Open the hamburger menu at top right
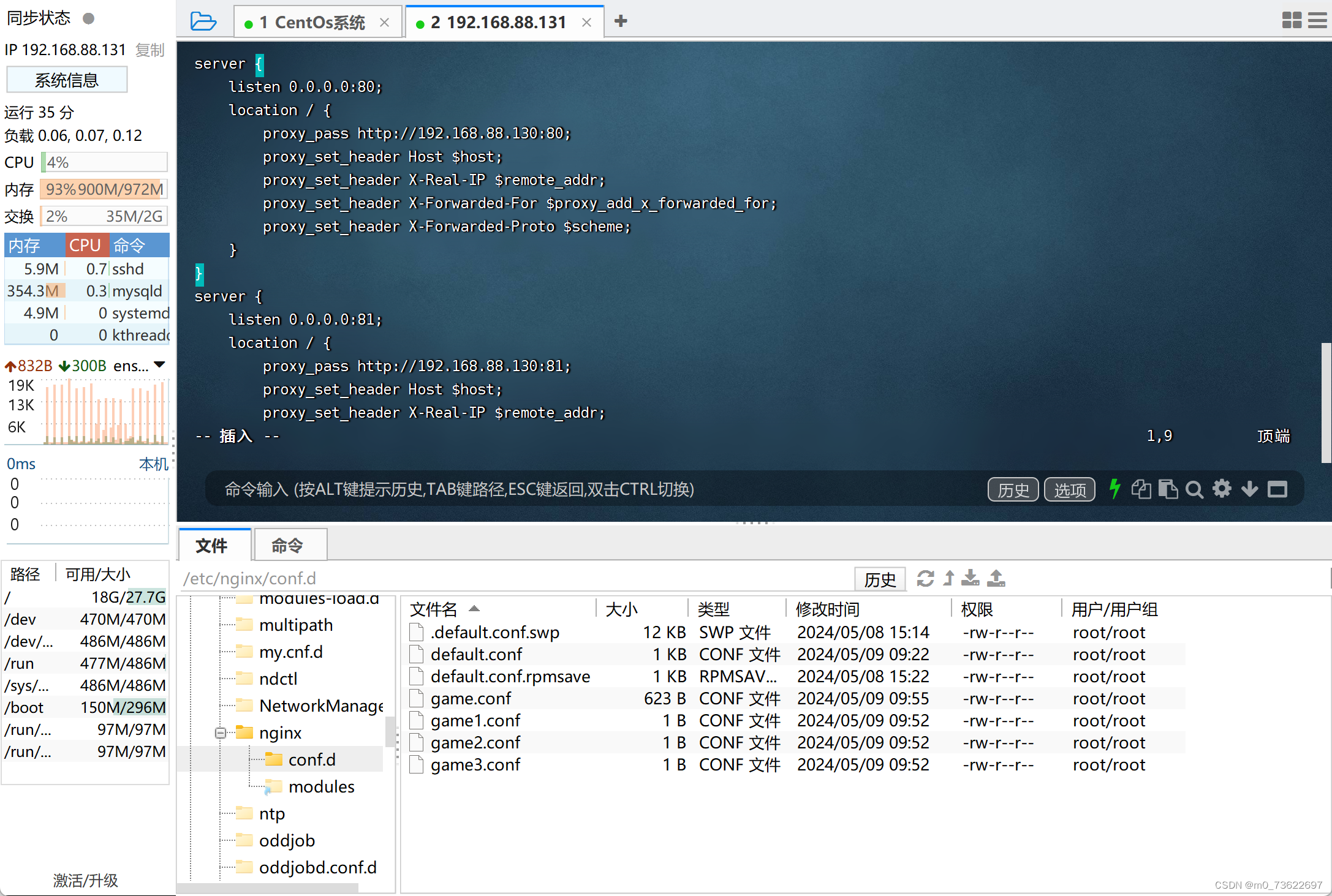Viewport: 1332px width, 896px height. pos(1317,20)
